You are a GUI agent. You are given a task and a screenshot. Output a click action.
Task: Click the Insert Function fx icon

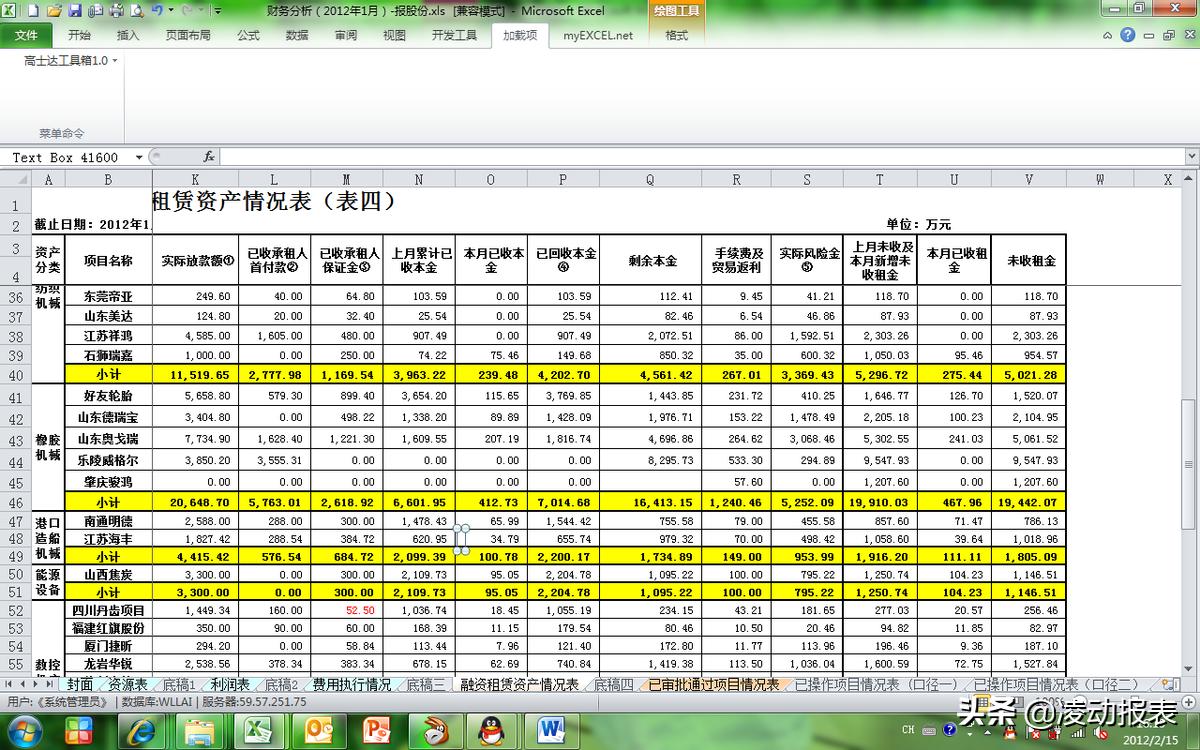click(207, 157)
